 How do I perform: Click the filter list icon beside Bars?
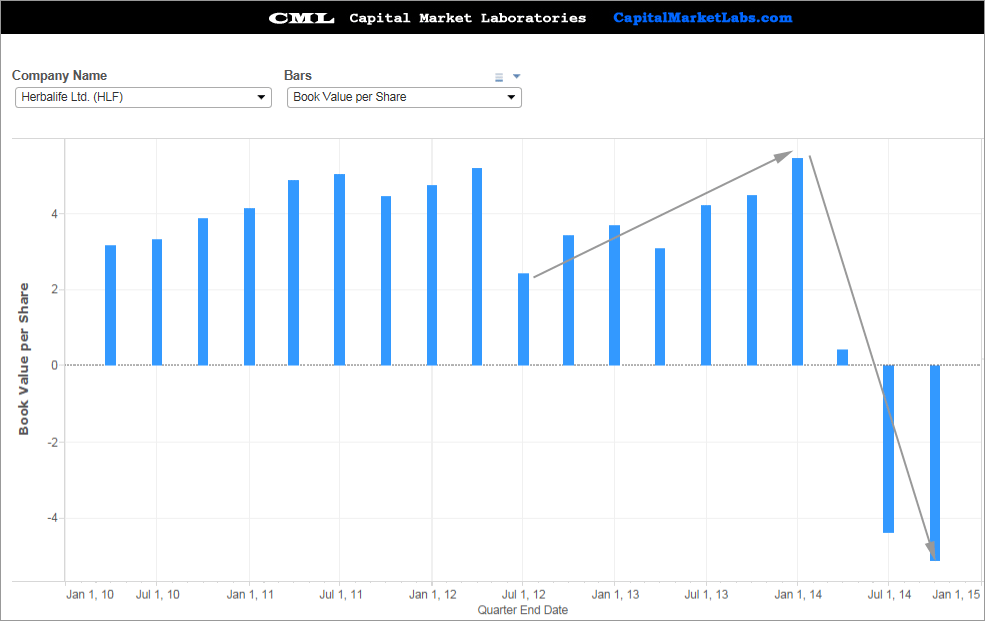(499, 77)
